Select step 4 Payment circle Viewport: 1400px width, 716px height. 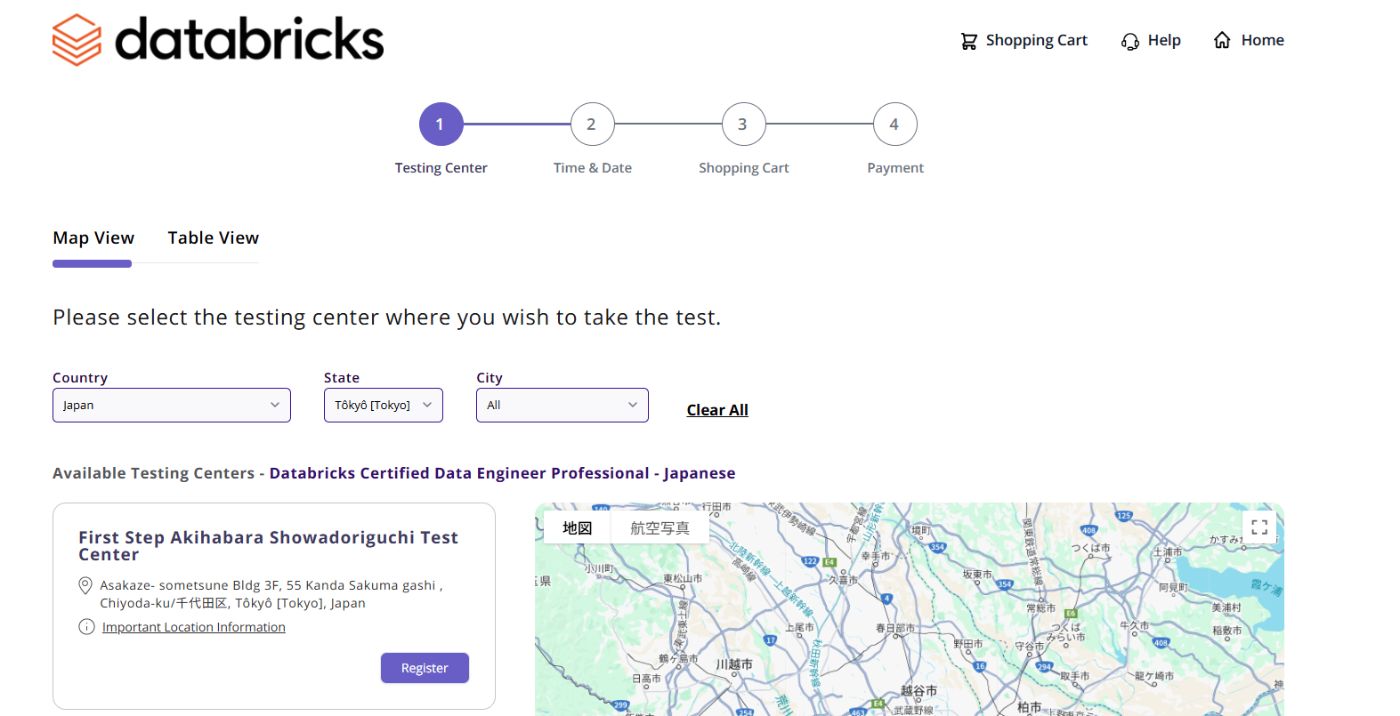point(895,125)
